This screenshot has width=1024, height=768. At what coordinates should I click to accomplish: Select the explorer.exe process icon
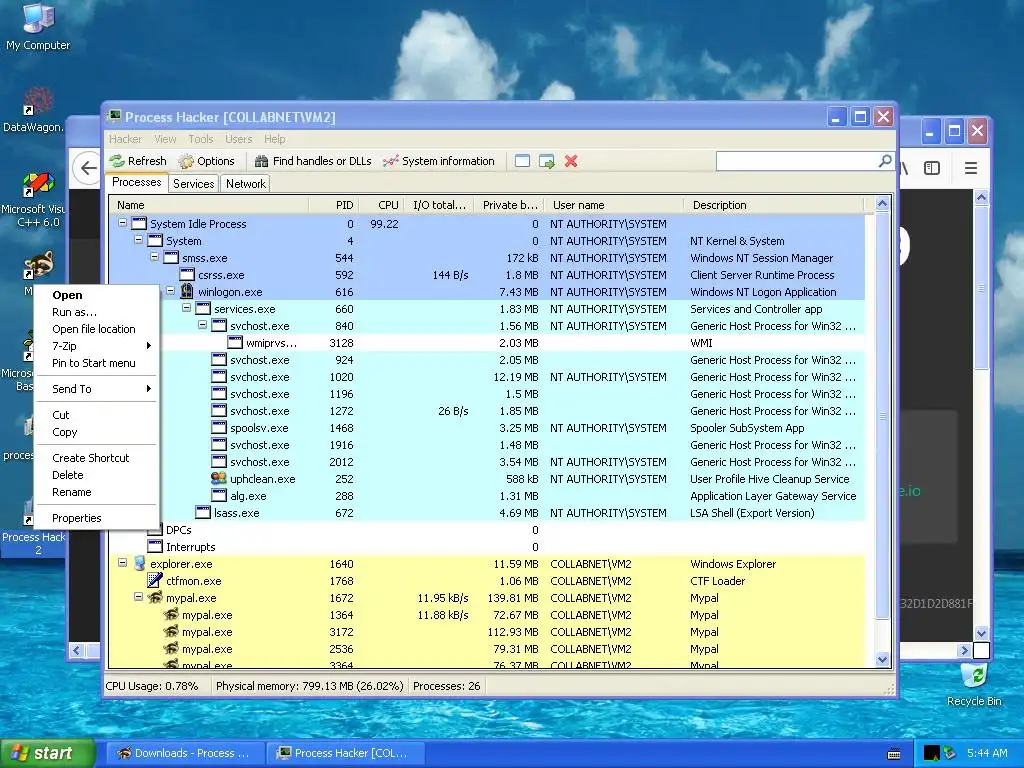coord(138,564)
